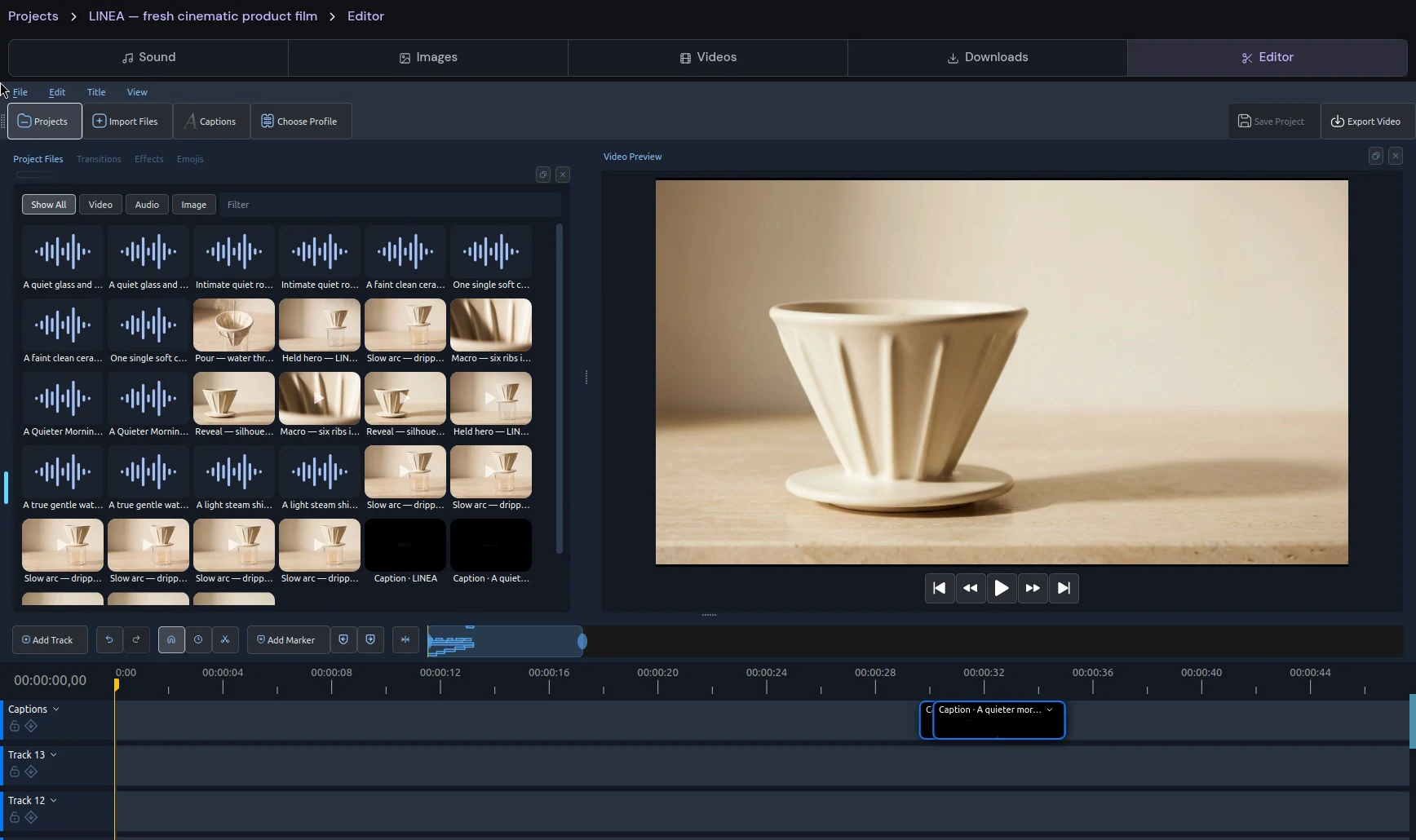Expand the Track 12 menu chevron
This screenshot has width=1416, height=840.
(53, 801)
